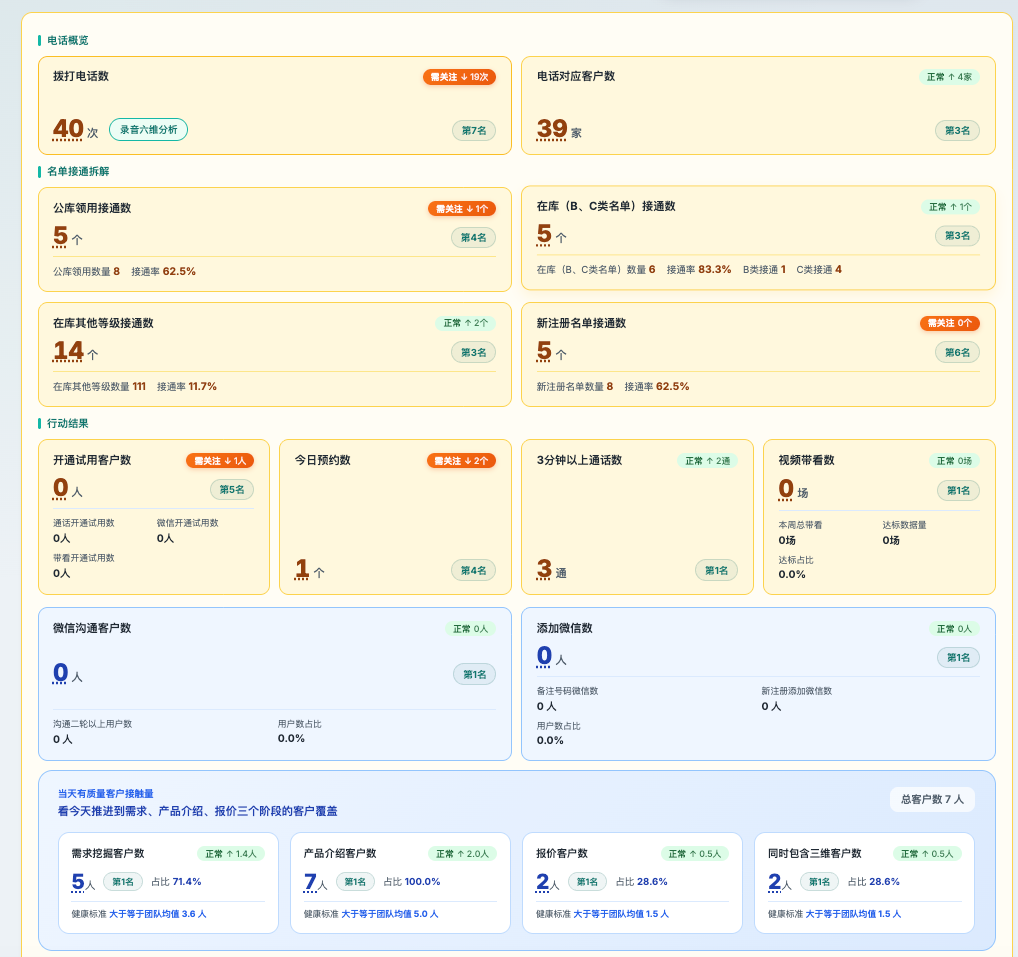Click the 名单接通拆解 section heading
The width and height of the screenshot is (1018, 957).
click(x=78, y=171)
